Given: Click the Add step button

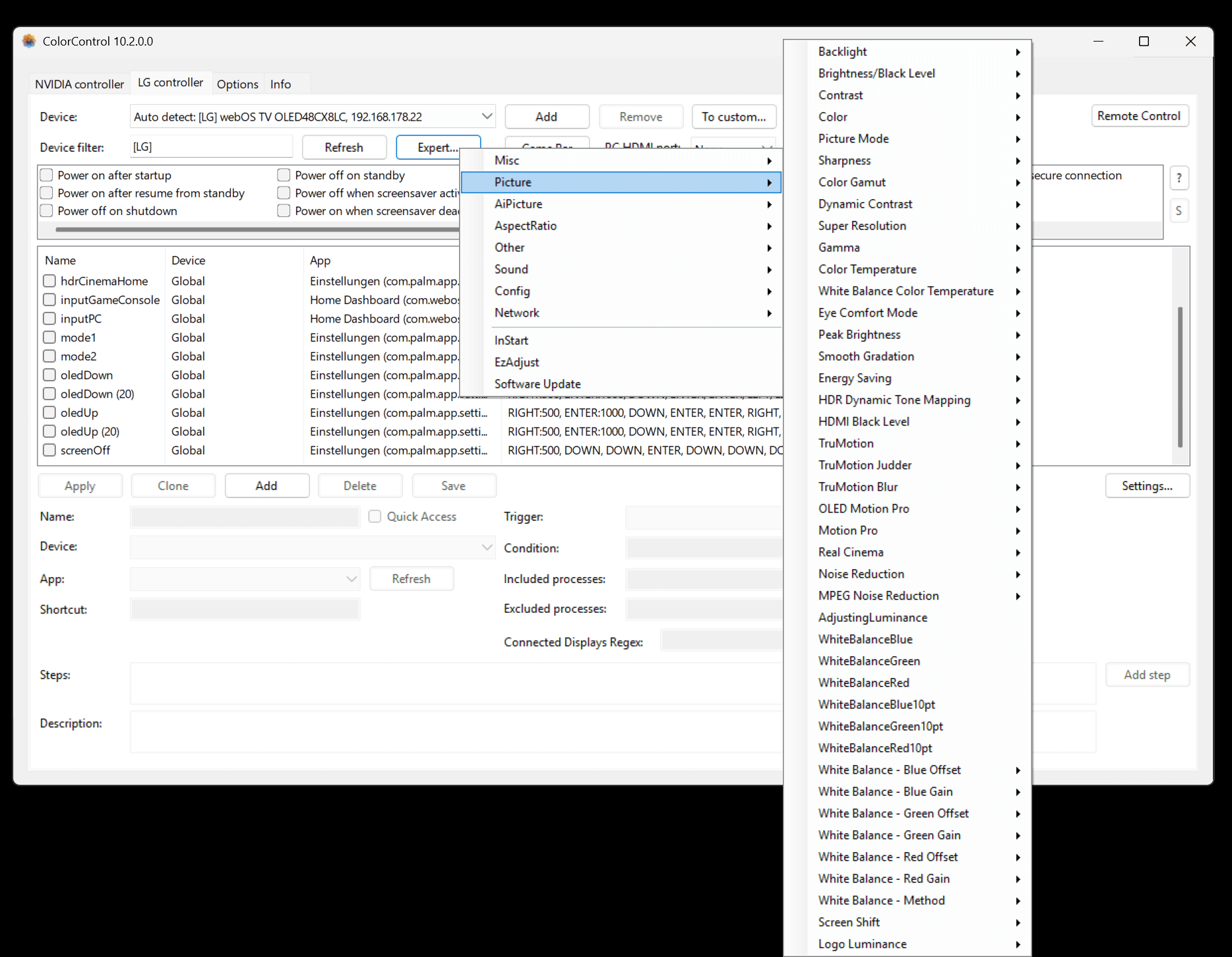Looking at the screenshot, I should [1148, 675].
